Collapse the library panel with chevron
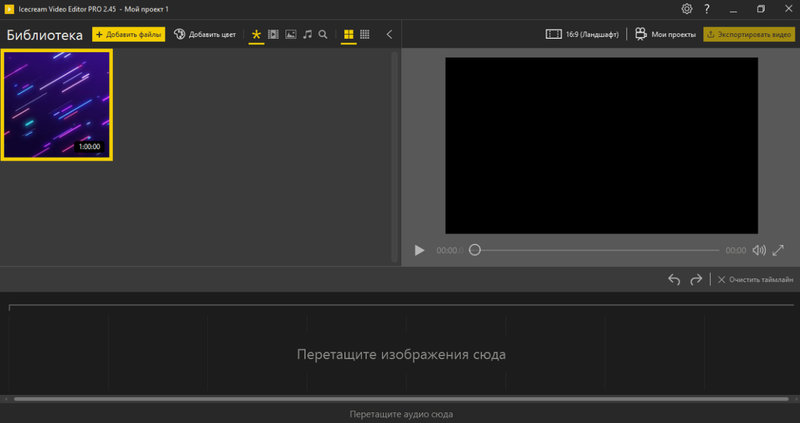The width and height of the screenshot is (800, 423). [389, 34]
